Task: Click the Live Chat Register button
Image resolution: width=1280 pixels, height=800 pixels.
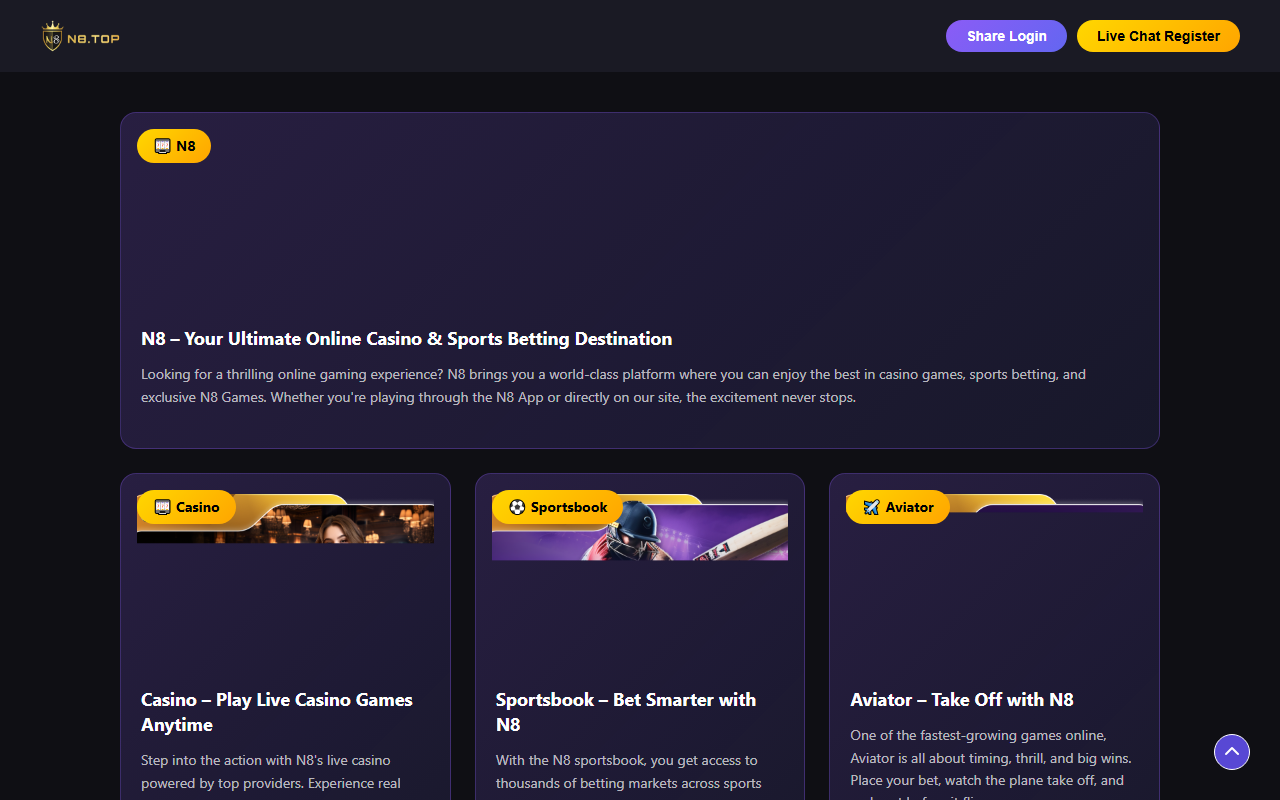Action: [x=1158, y=36]
